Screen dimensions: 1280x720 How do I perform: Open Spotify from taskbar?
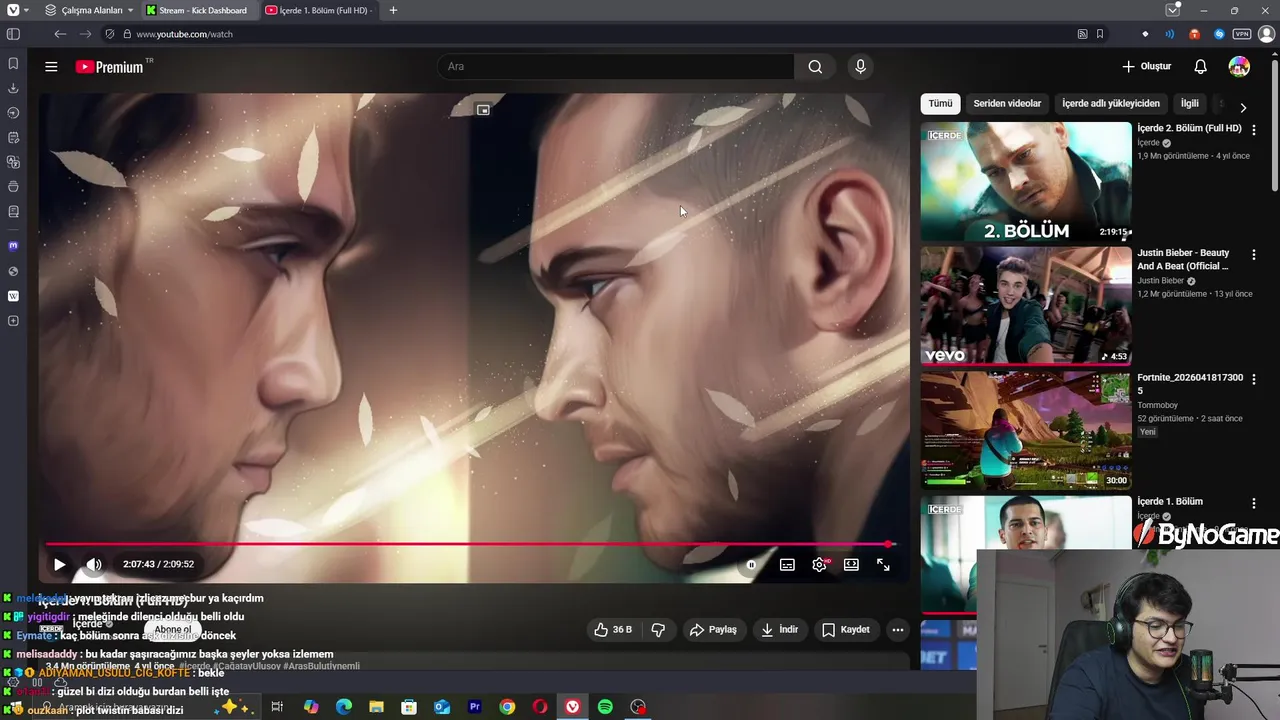(x=605, y=707)
